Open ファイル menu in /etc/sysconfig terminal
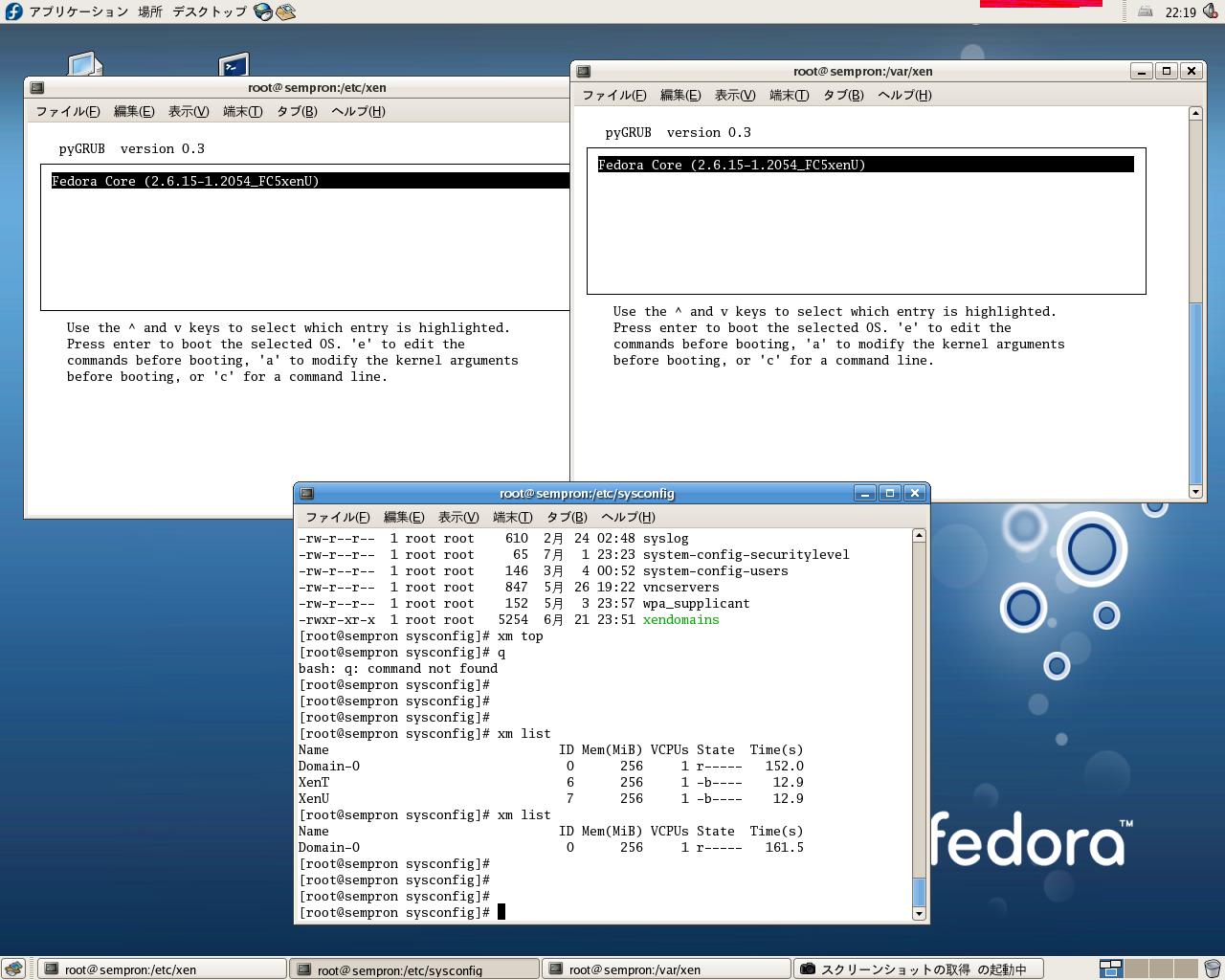Screen dimensions: 1225x980 [x=338, y=517]
